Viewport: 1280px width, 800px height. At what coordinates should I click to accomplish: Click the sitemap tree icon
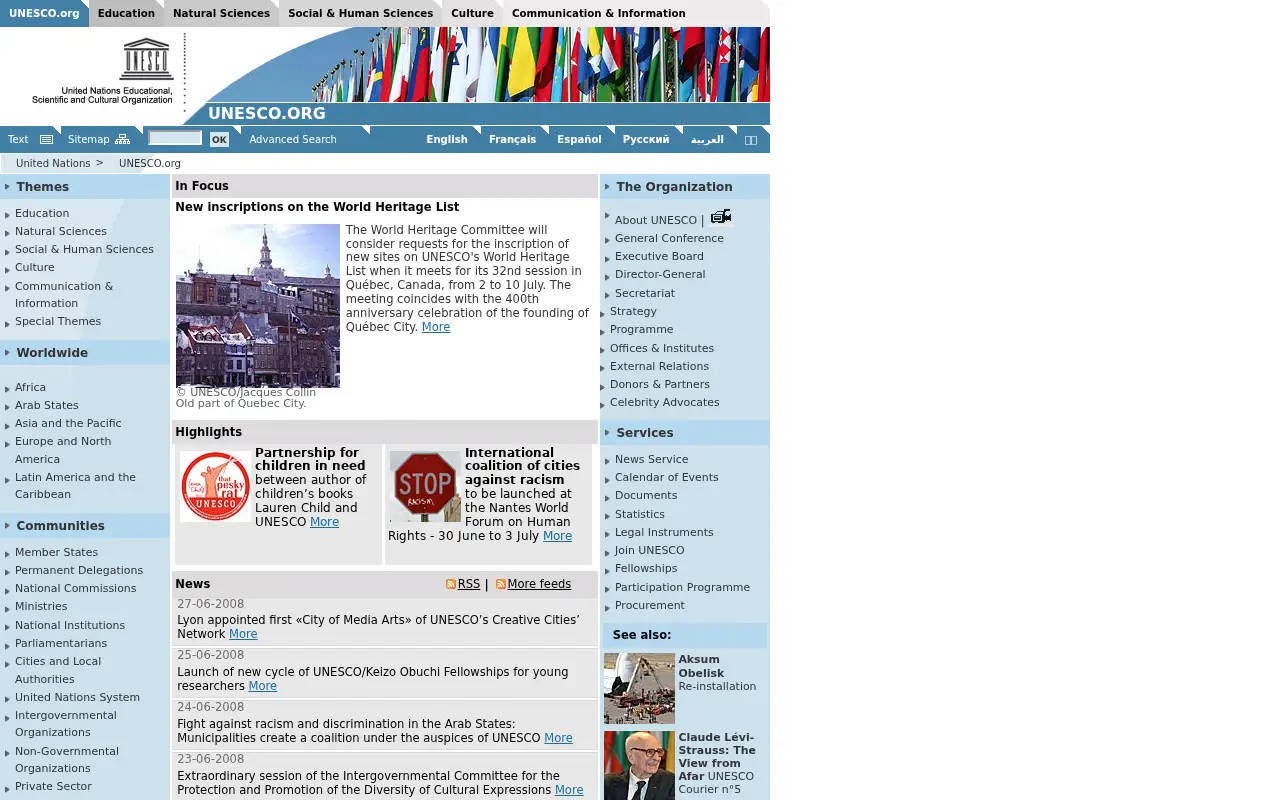[x=122, y=139]
